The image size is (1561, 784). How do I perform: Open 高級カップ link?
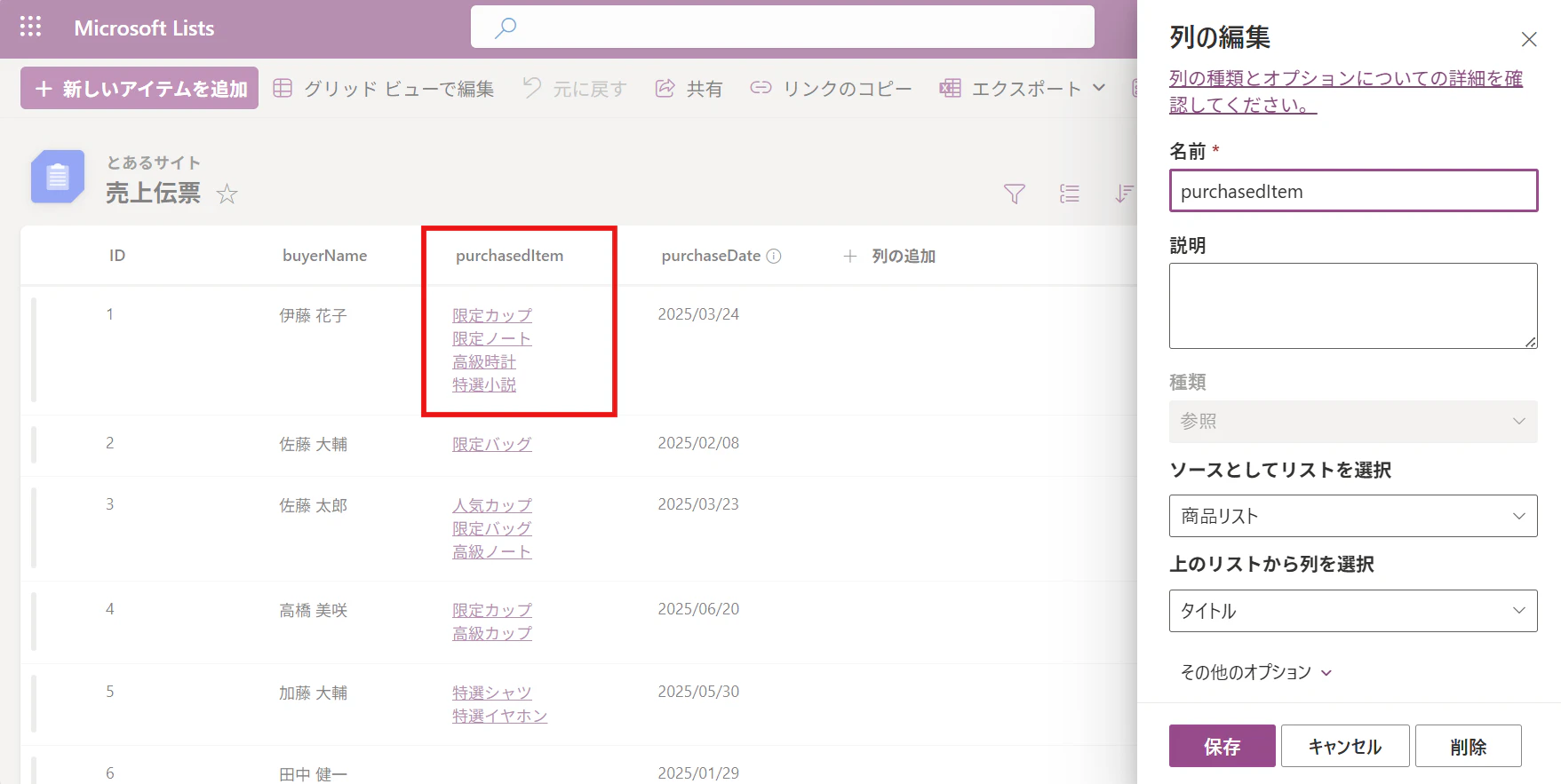tap(492, 633)
